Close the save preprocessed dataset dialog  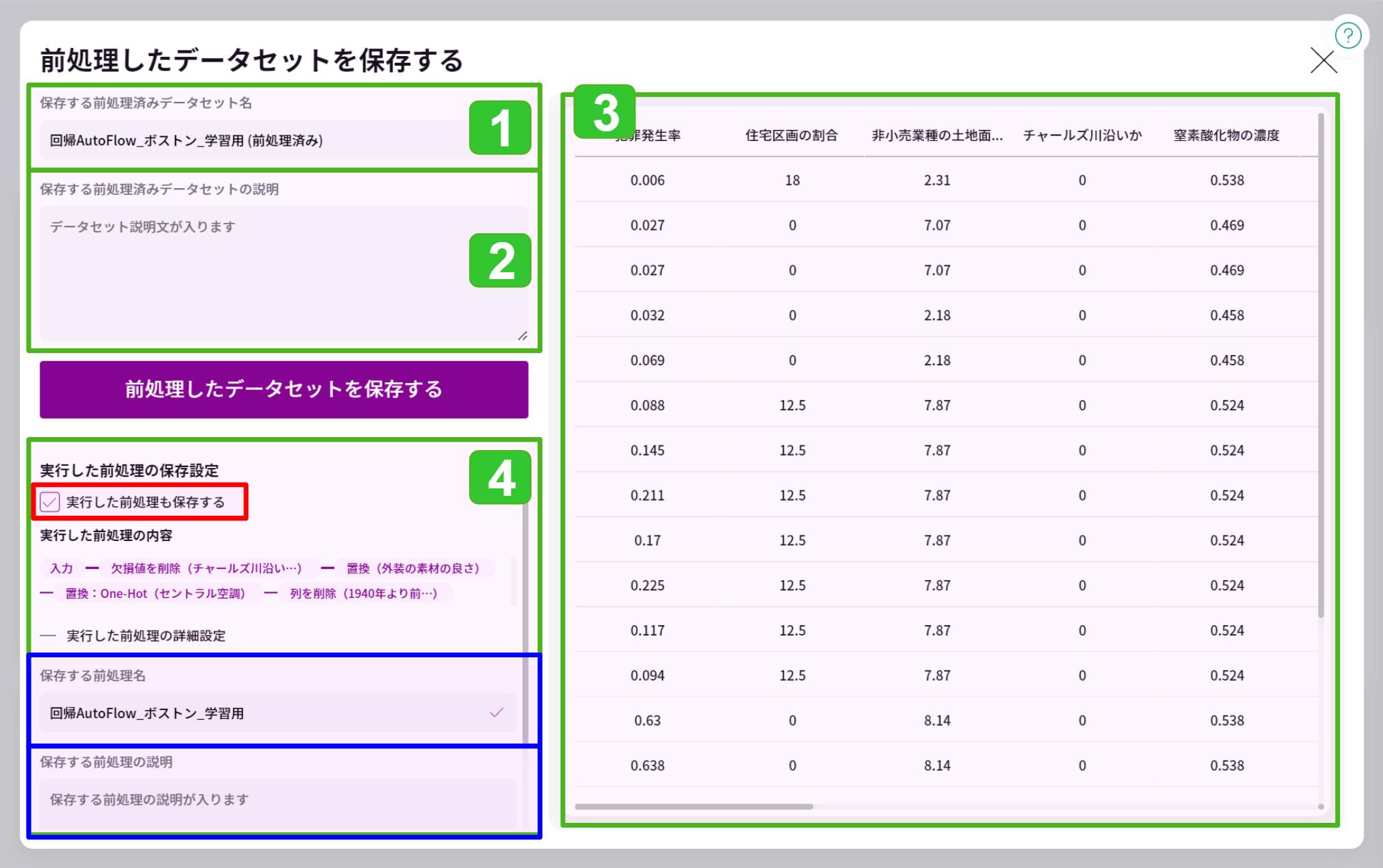(x=1323, y=60)
